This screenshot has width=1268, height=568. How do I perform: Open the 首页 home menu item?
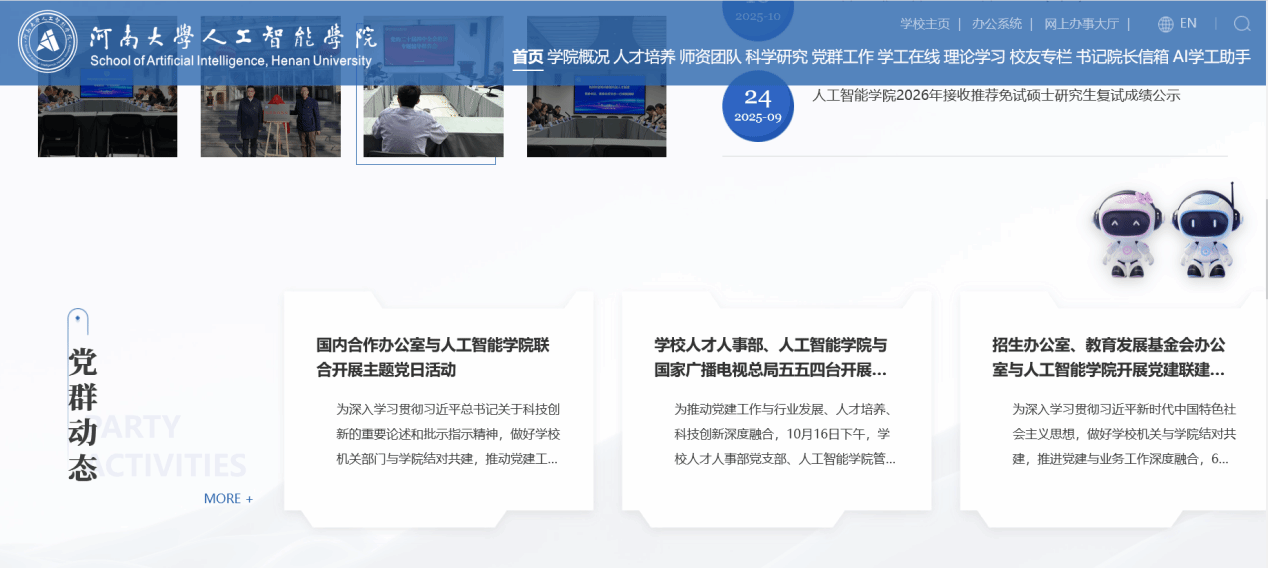click(x=527, y=57)
